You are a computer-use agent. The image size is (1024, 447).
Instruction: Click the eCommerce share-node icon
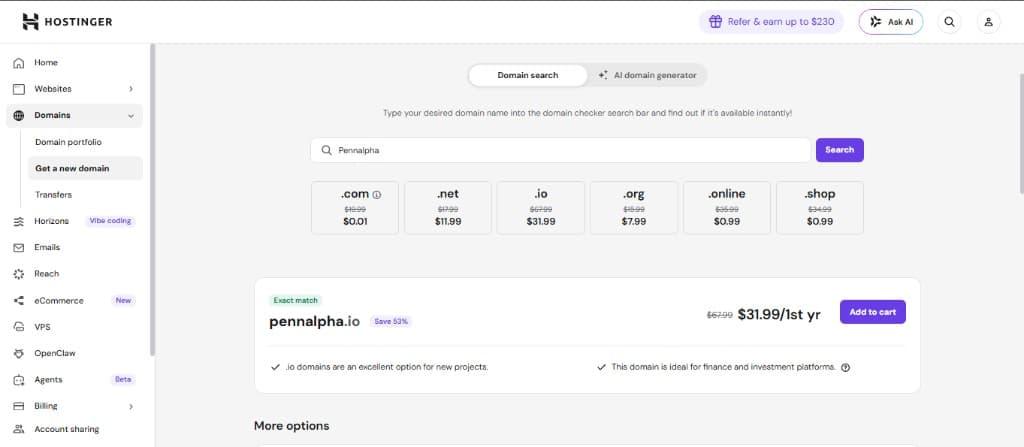click(19, 301)
